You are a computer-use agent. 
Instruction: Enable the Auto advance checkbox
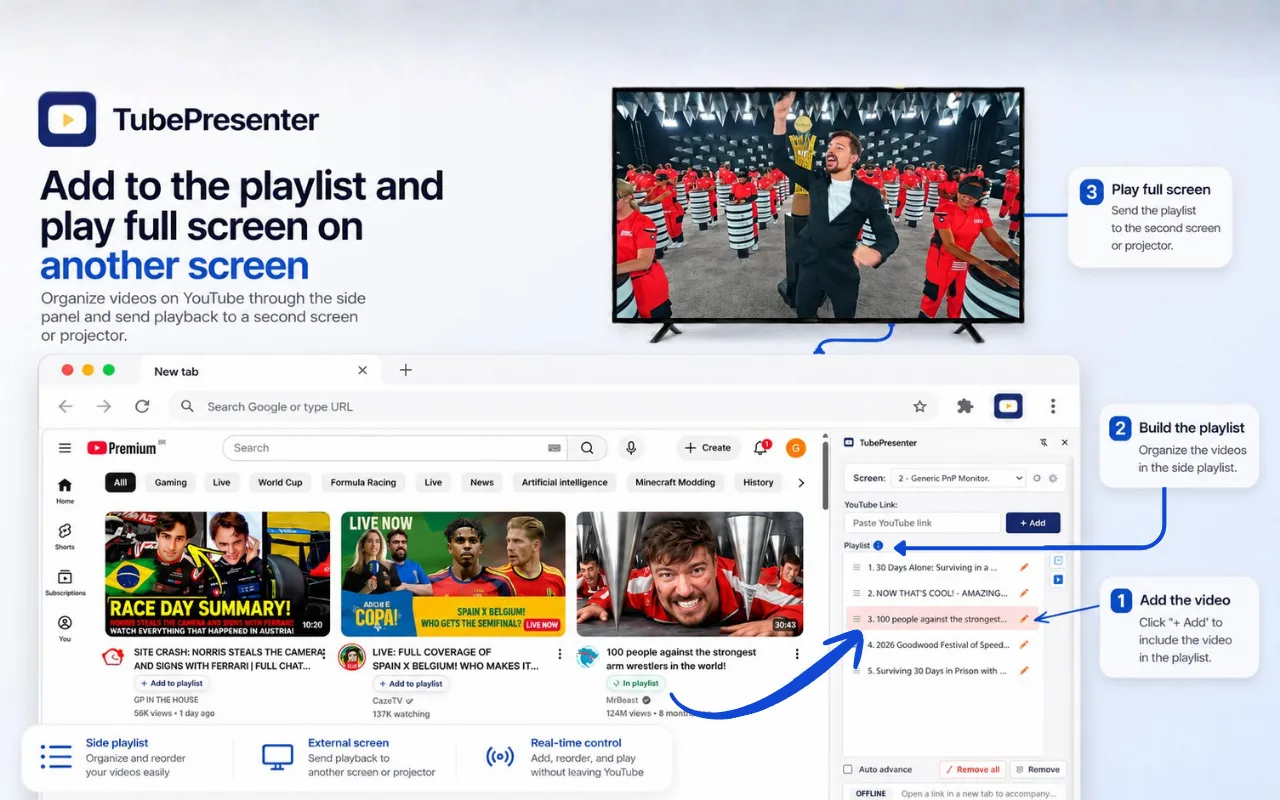coord(848,769)
